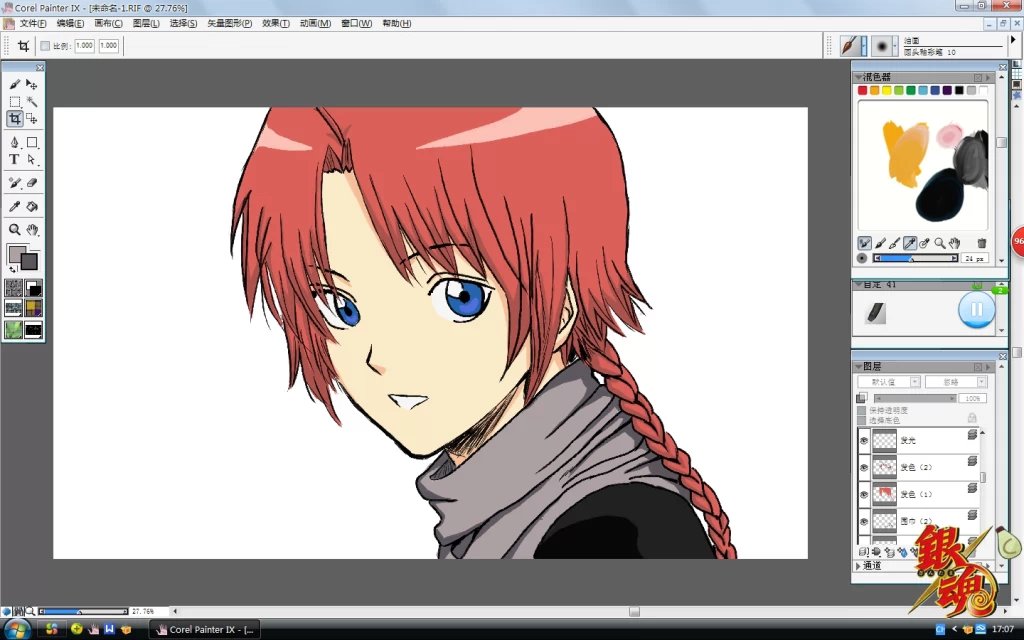The height and width of the screenshot is (640, 1024).
Task: Toggle the Preserve Transparency checkbox
Action: 861,410
